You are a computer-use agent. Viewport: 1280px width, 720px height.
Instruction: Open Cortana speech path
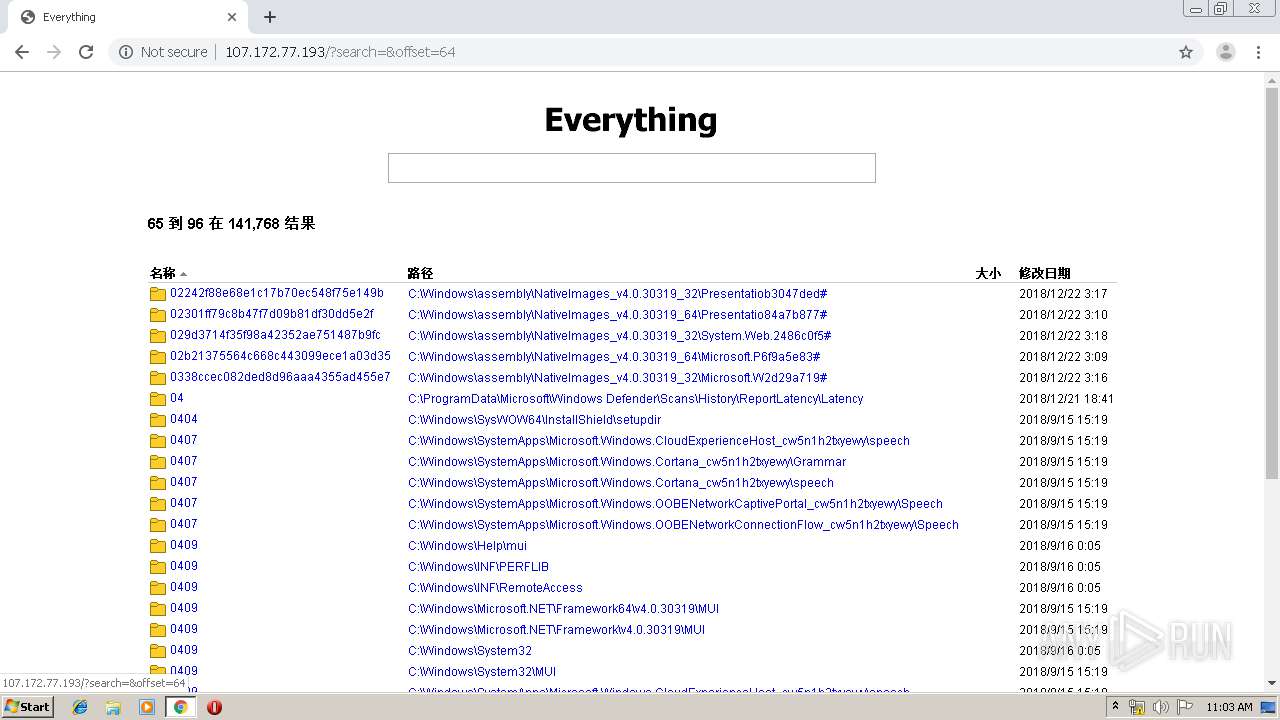[x=620, y=483]
